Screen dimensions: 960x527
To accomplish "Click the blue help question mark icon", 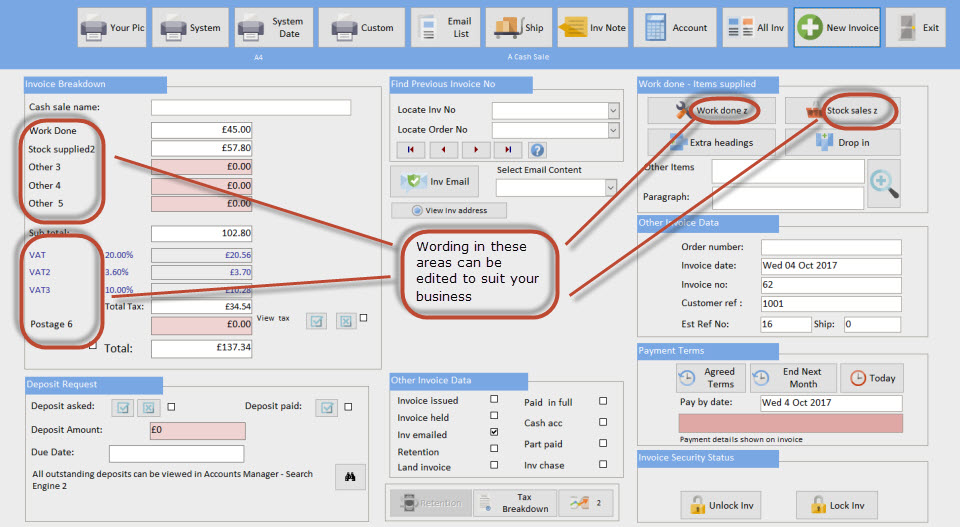I will coord(537,150).
